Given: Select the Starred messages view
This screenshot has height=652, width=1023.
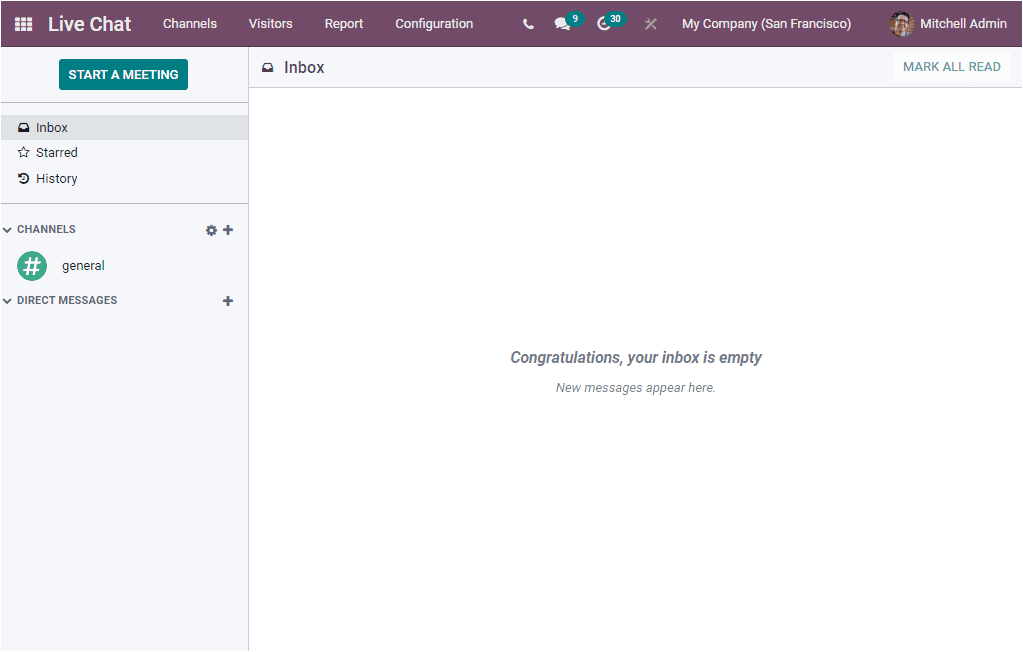Looking at the screenshot, I should click(55, 152).
